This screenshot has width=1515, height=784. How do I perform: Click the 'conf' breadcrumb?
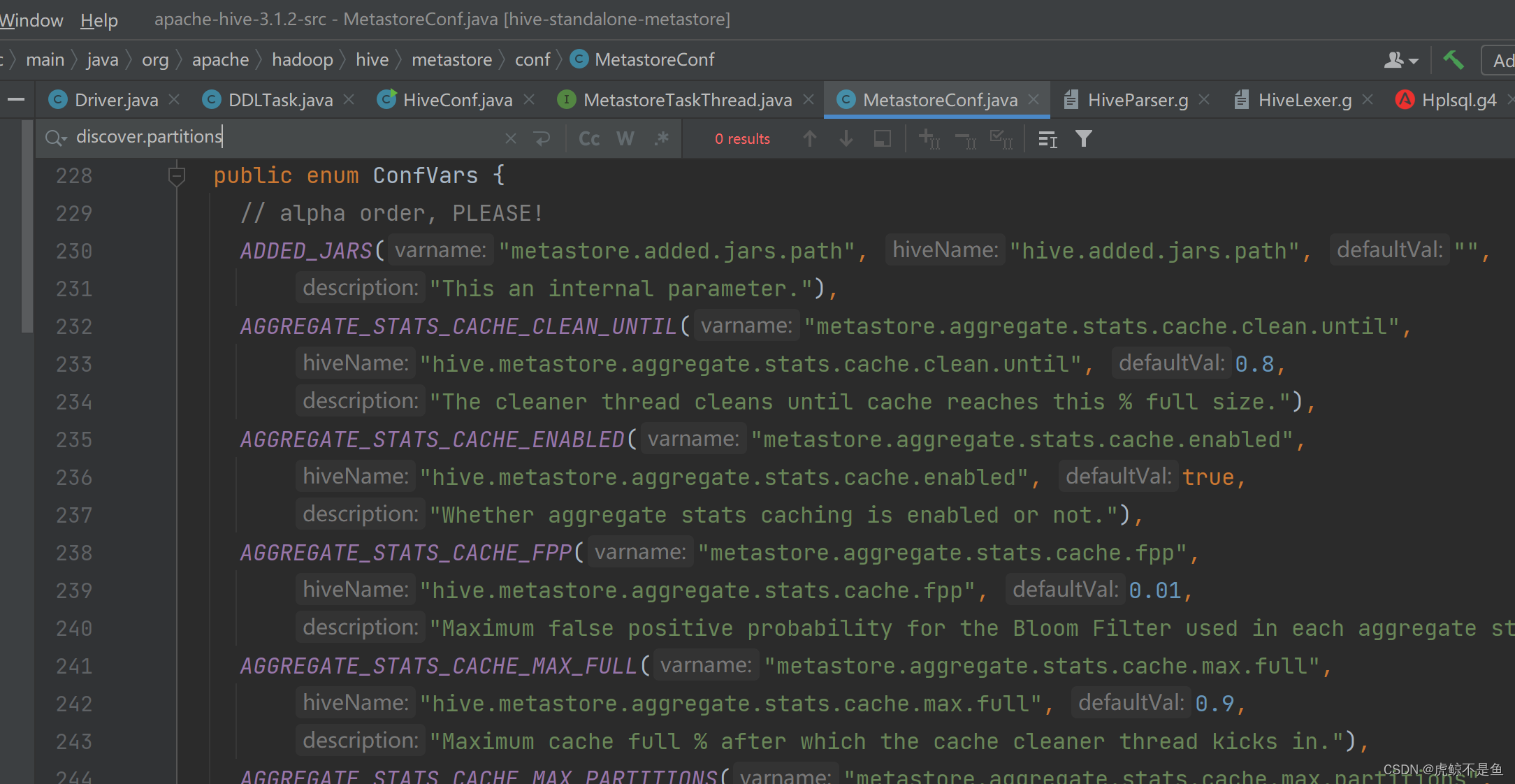click(532, 60)
